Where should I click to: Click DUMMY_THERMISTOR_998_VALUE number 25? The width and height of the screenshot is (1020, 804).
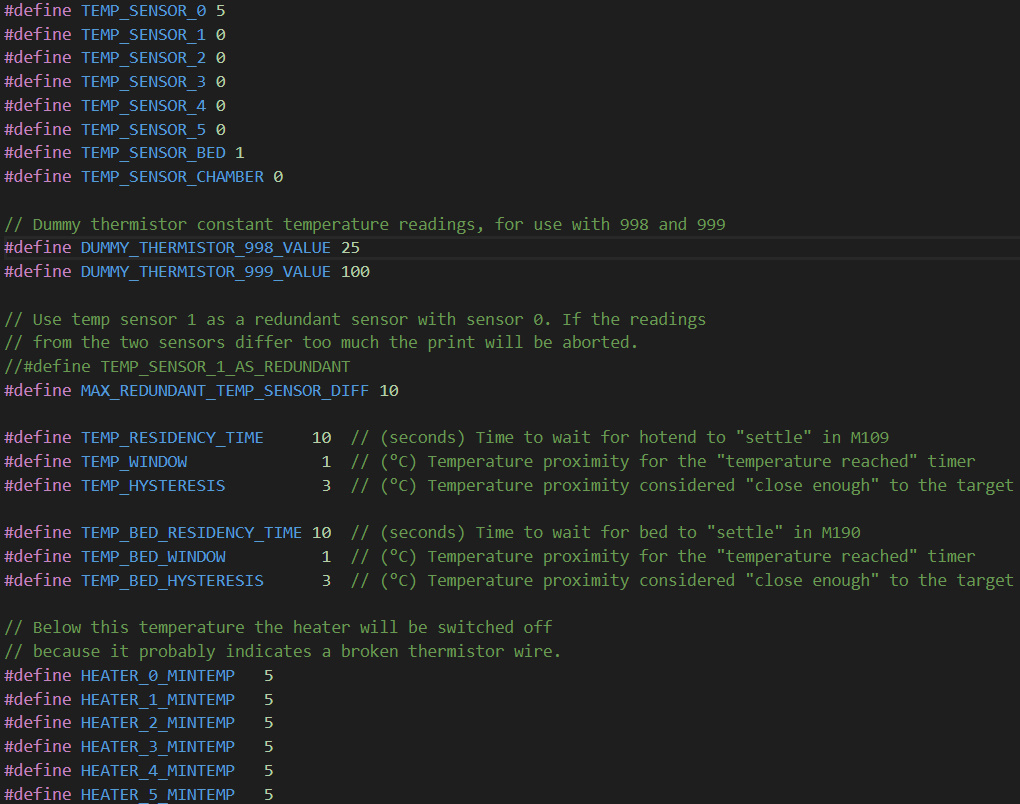coord(350,248)
